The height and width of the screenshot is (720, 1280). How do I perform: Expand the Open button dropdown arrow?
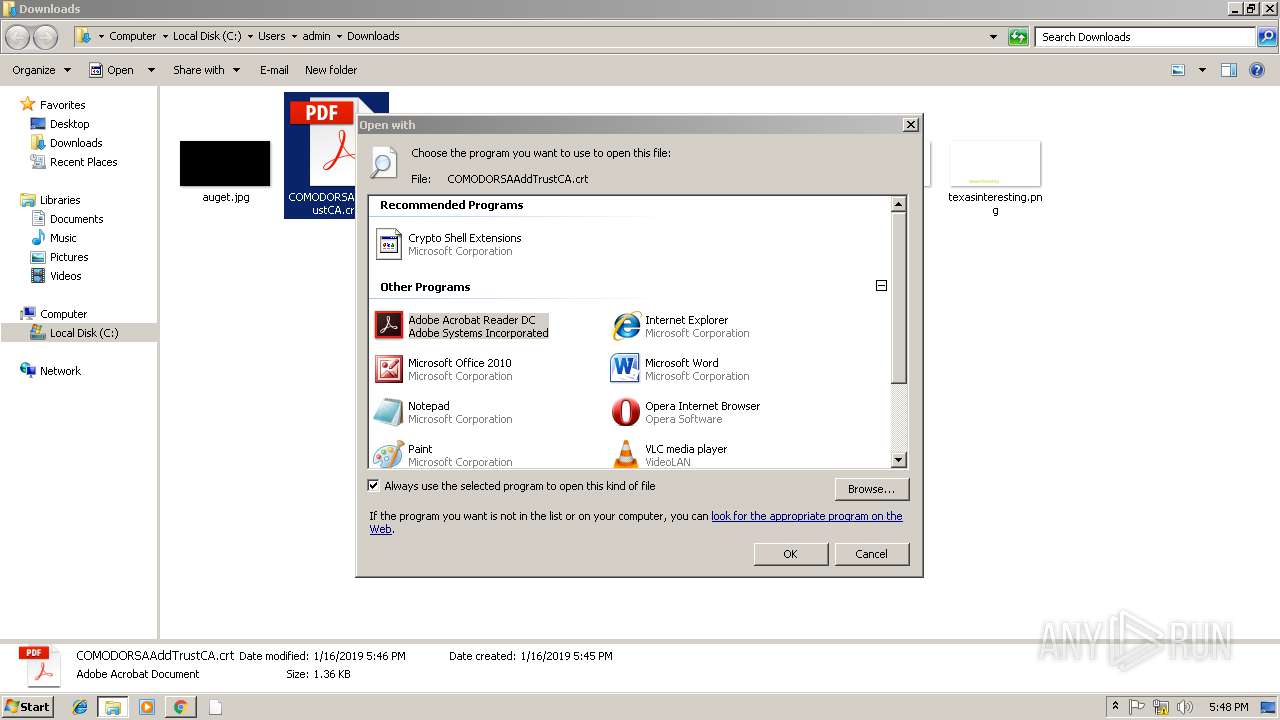tap(151, 70)
